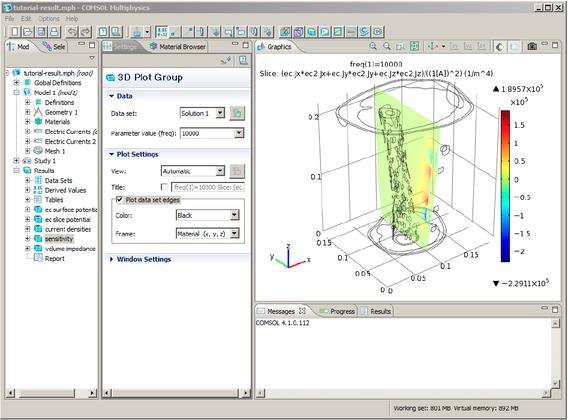This screenshot has height=420, width=568.
Task: Click the Redo arrow icon
Action: [x=85, y=32]
